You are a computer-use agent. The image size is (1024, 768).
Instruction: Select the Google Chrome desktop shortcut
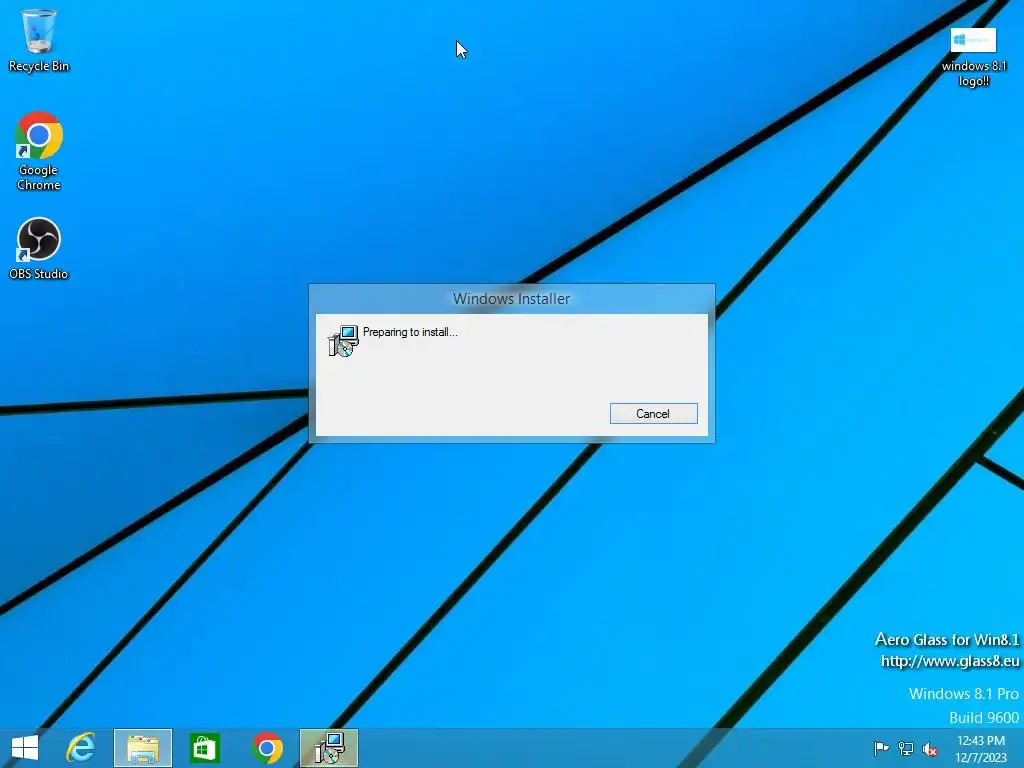(39, 151)
